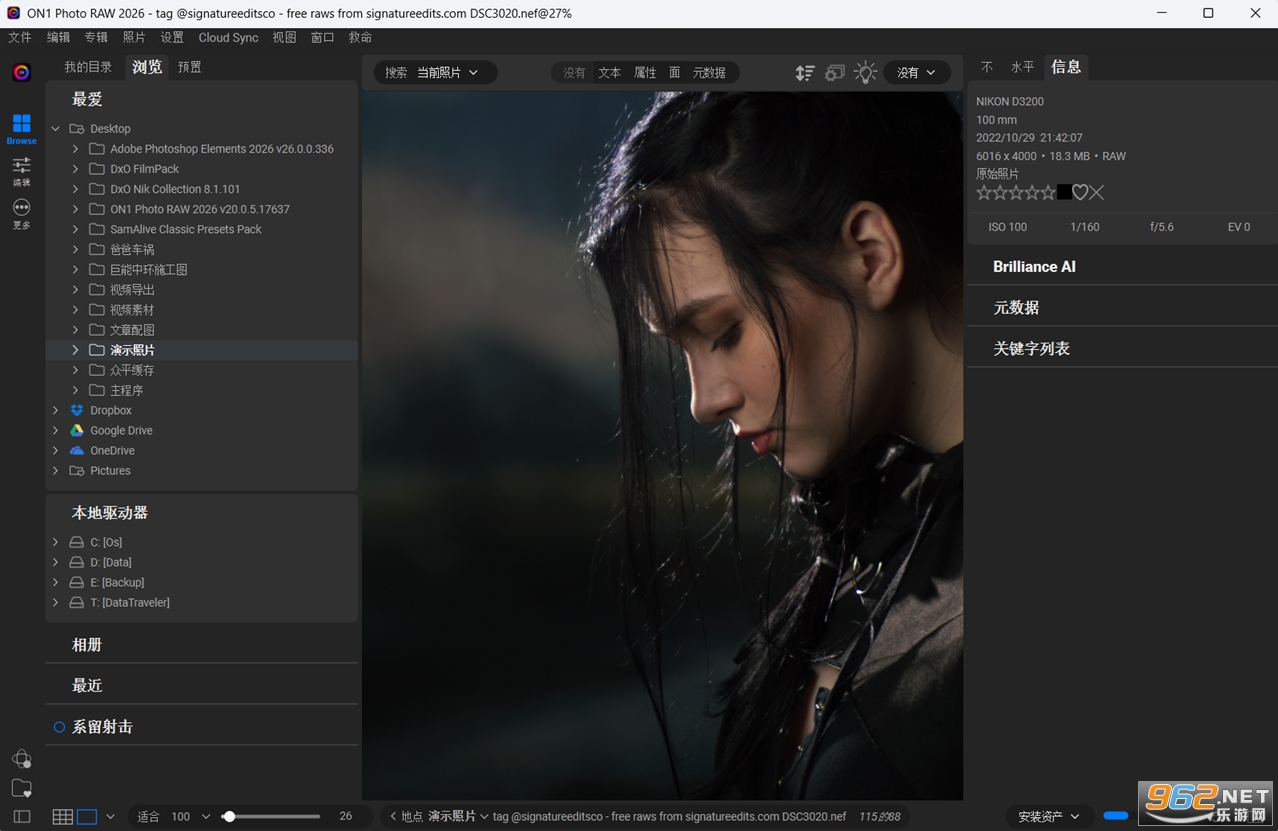Open the 视图 view menu
The height and width of the screenshot is (831, 1278).
tap(284, 37)
